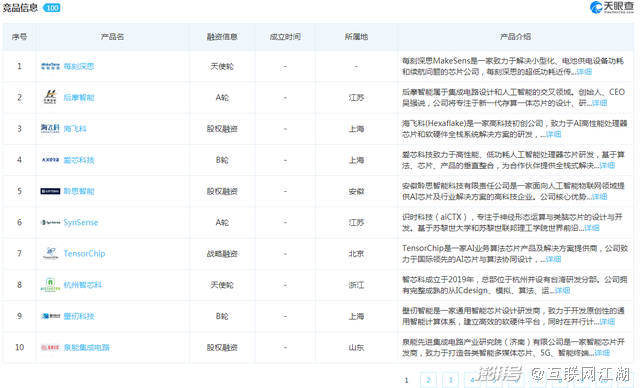Open 详细 link in 海飞科 description

coord(553,134)
